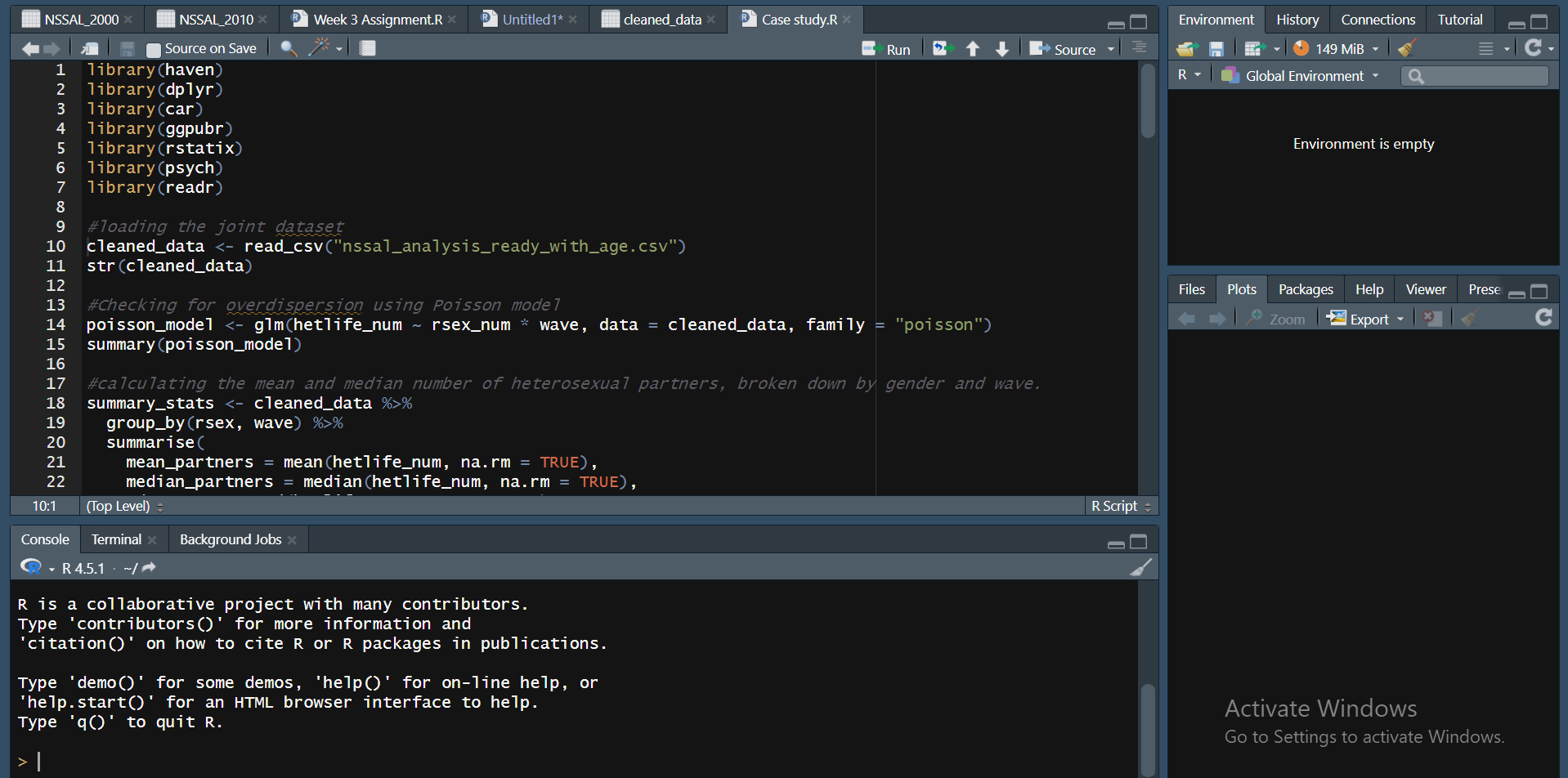
Task: View current working directory arrow in console
Action: (149, 567)
